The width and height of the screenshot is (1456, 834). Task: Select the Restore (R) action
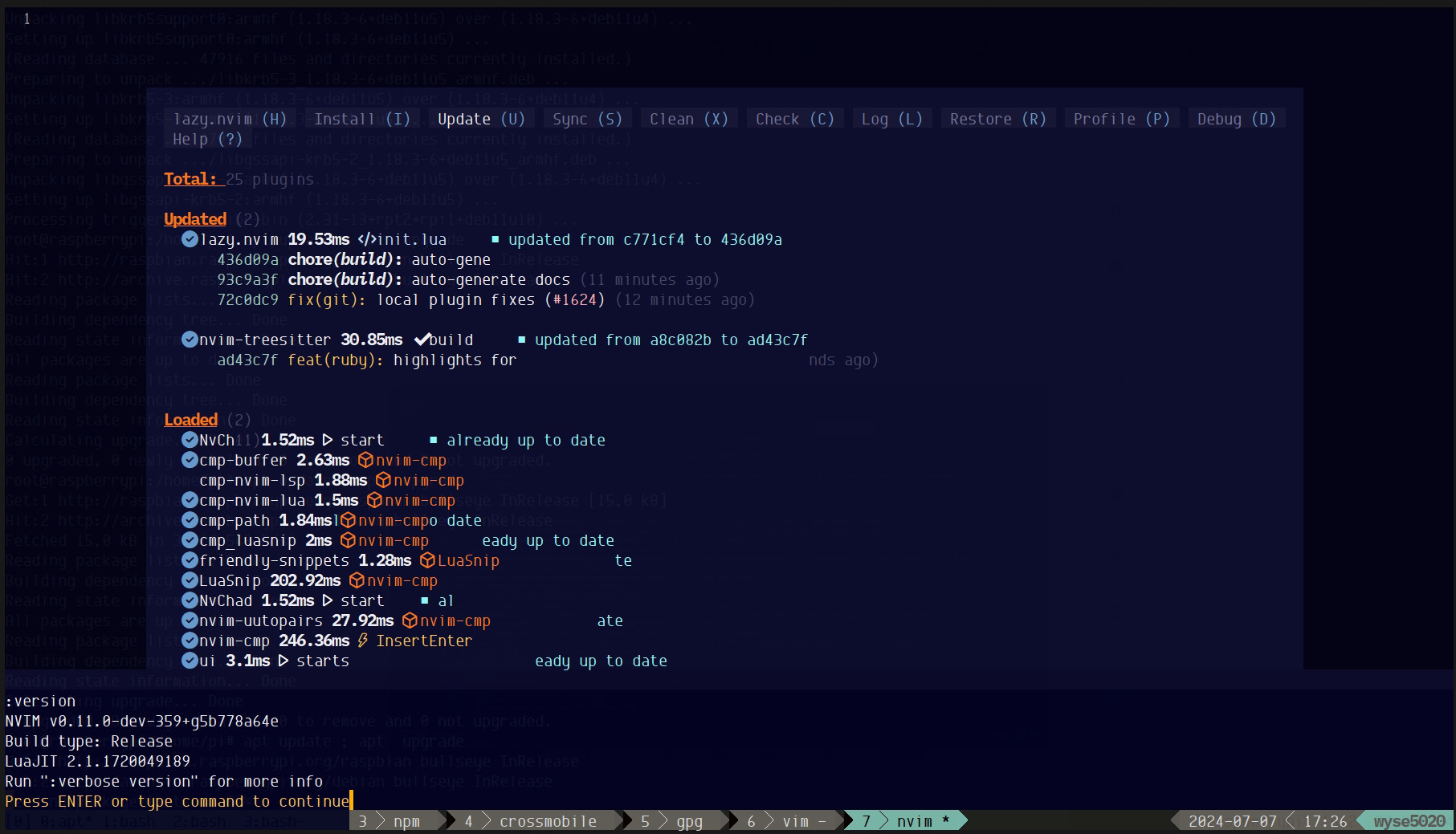(997, 119)
